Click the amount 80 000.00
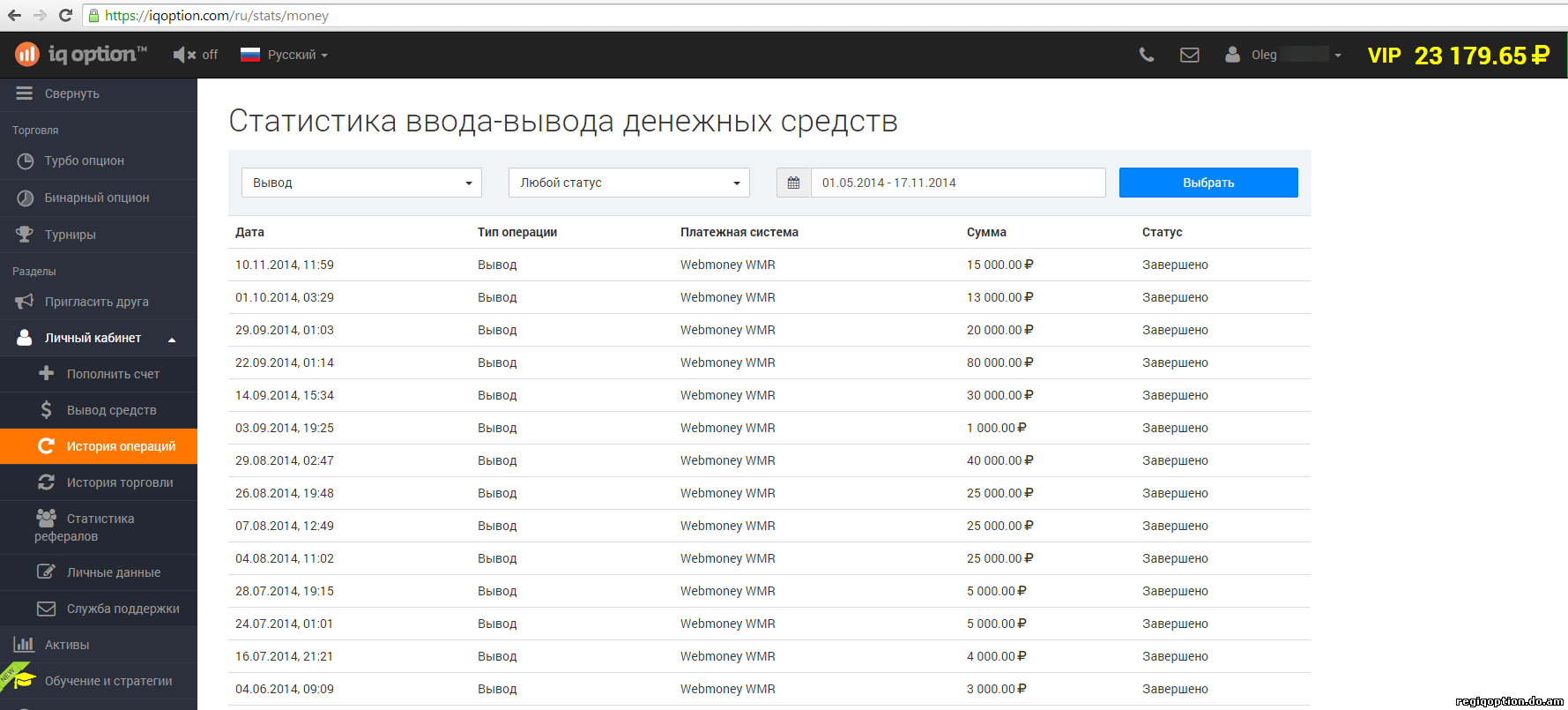This screenshot has width=1568, height=710. (1000, 362)
